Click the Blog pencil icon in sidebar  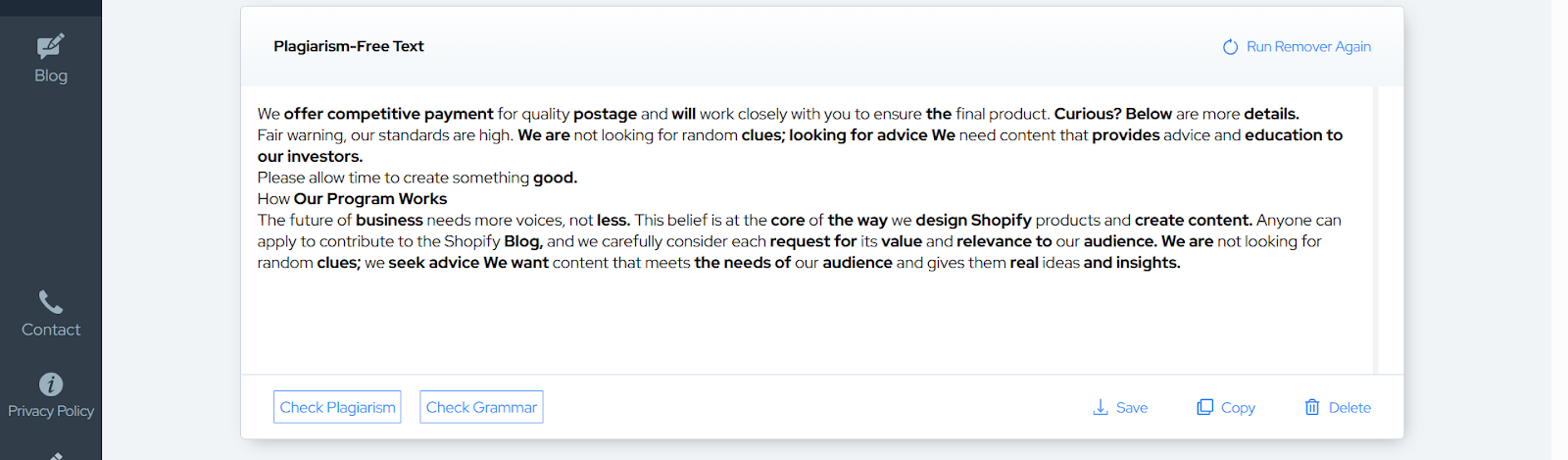click(50, 46)
